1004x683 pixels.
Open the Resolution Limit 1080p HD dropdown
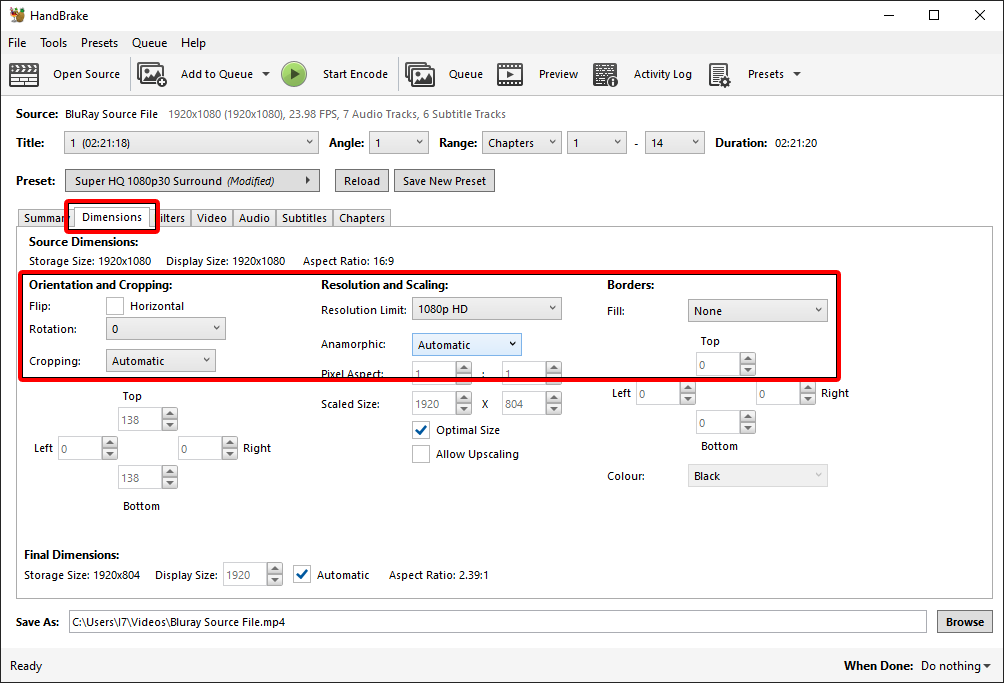tap(487, 309)
